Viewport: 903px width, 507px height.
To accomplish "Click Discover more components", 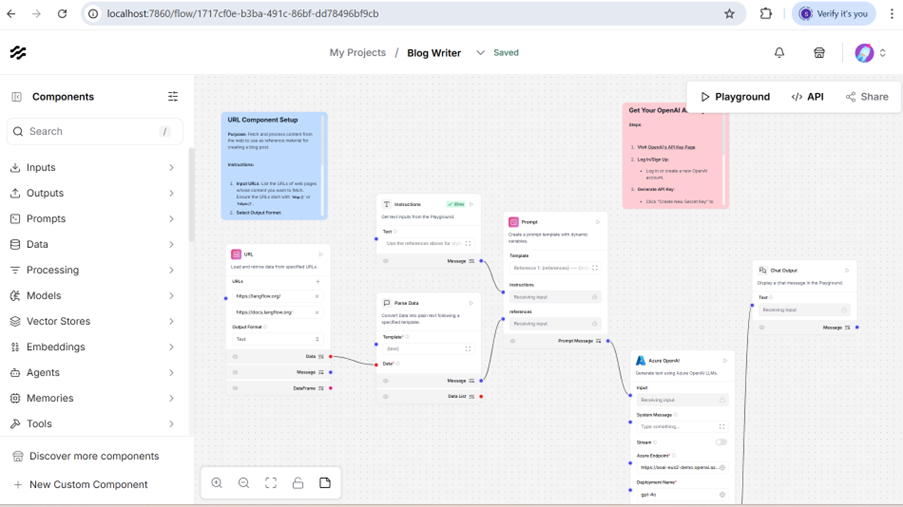I will pos(86,456).
